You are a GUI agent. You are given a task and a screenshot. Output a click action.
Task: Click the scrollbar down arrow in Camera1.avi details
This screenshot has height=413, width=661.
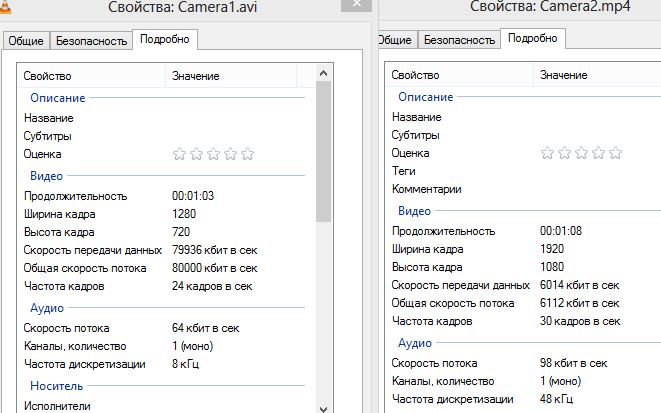point(323,405)
